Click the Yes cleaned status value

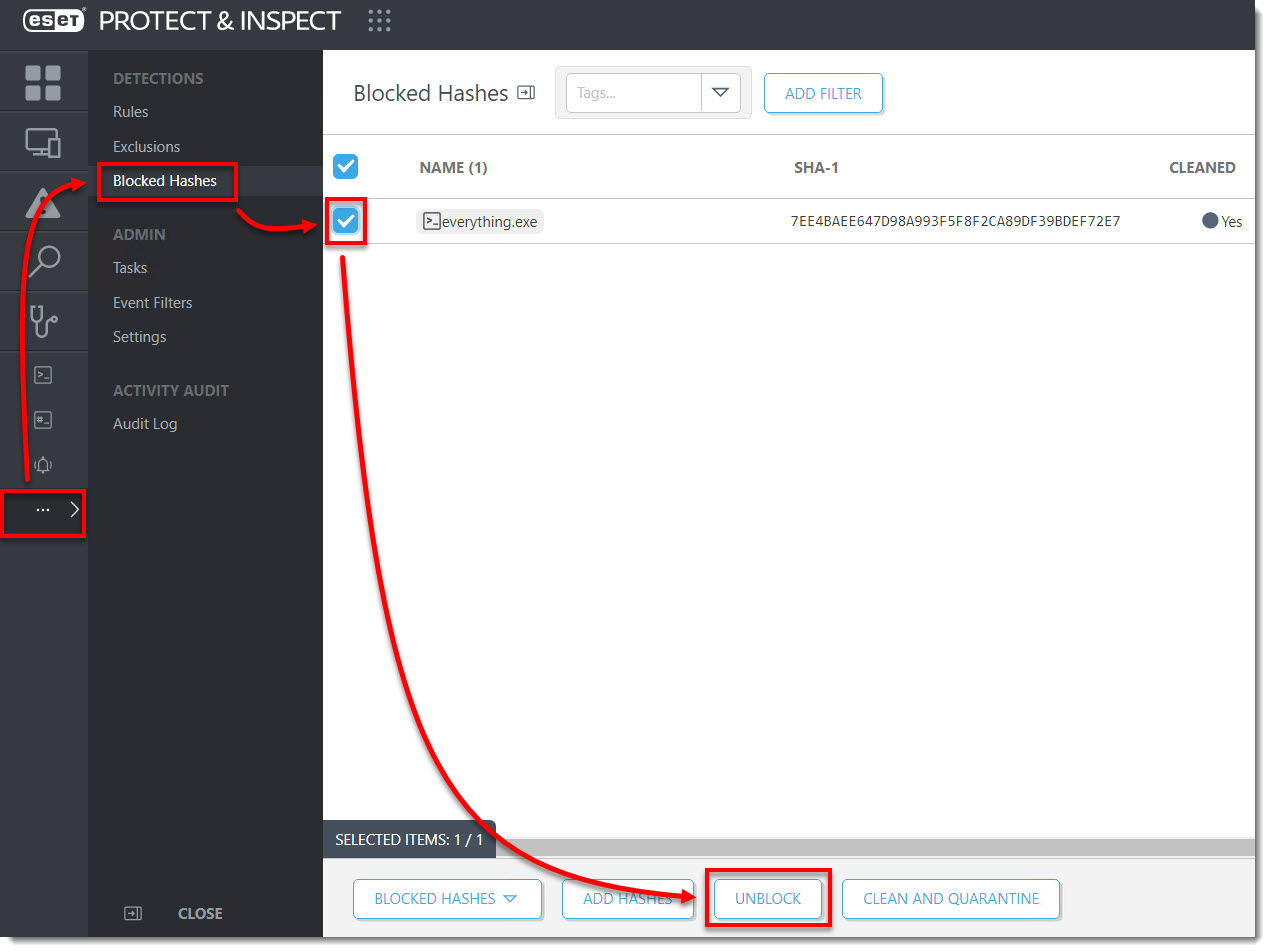[x=1231, y=222]
